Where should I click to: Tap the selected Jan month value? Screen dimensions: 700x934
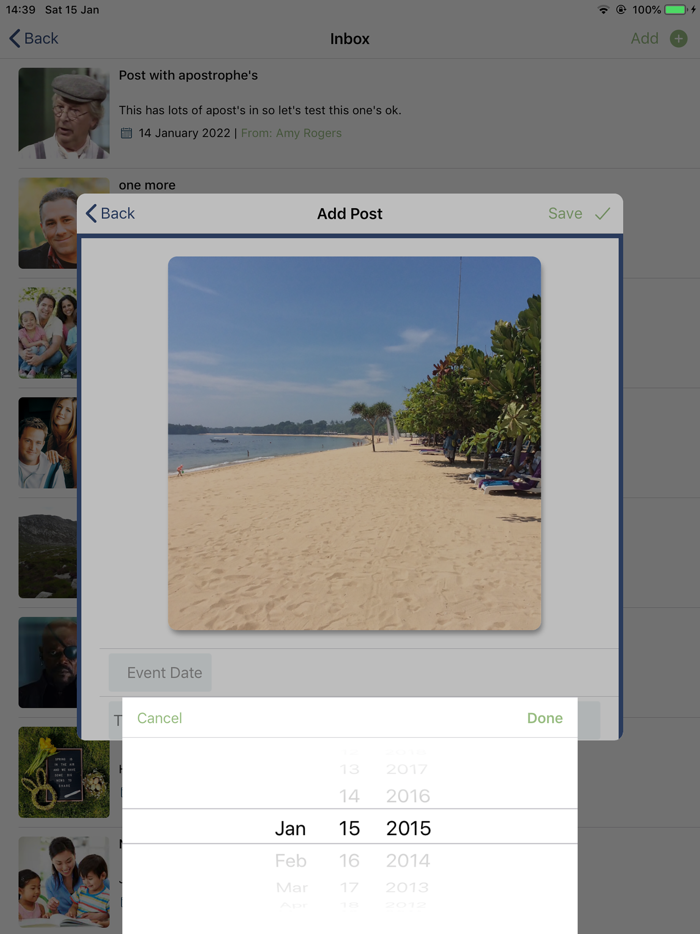click(x=290, y=828)
